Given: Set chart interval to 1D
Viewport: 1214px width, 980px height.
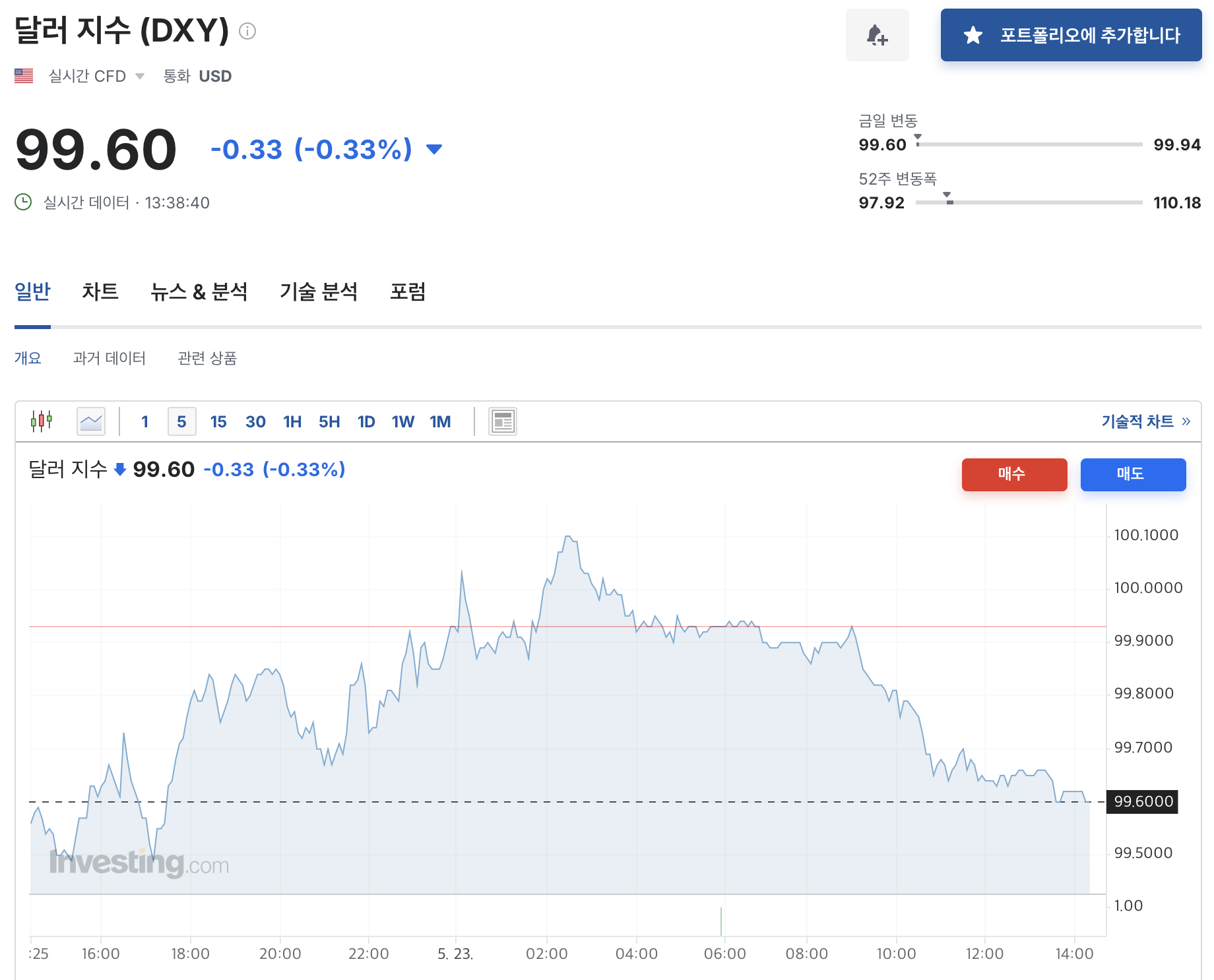Looking at the screenshot, I should (x=366, y=421).
